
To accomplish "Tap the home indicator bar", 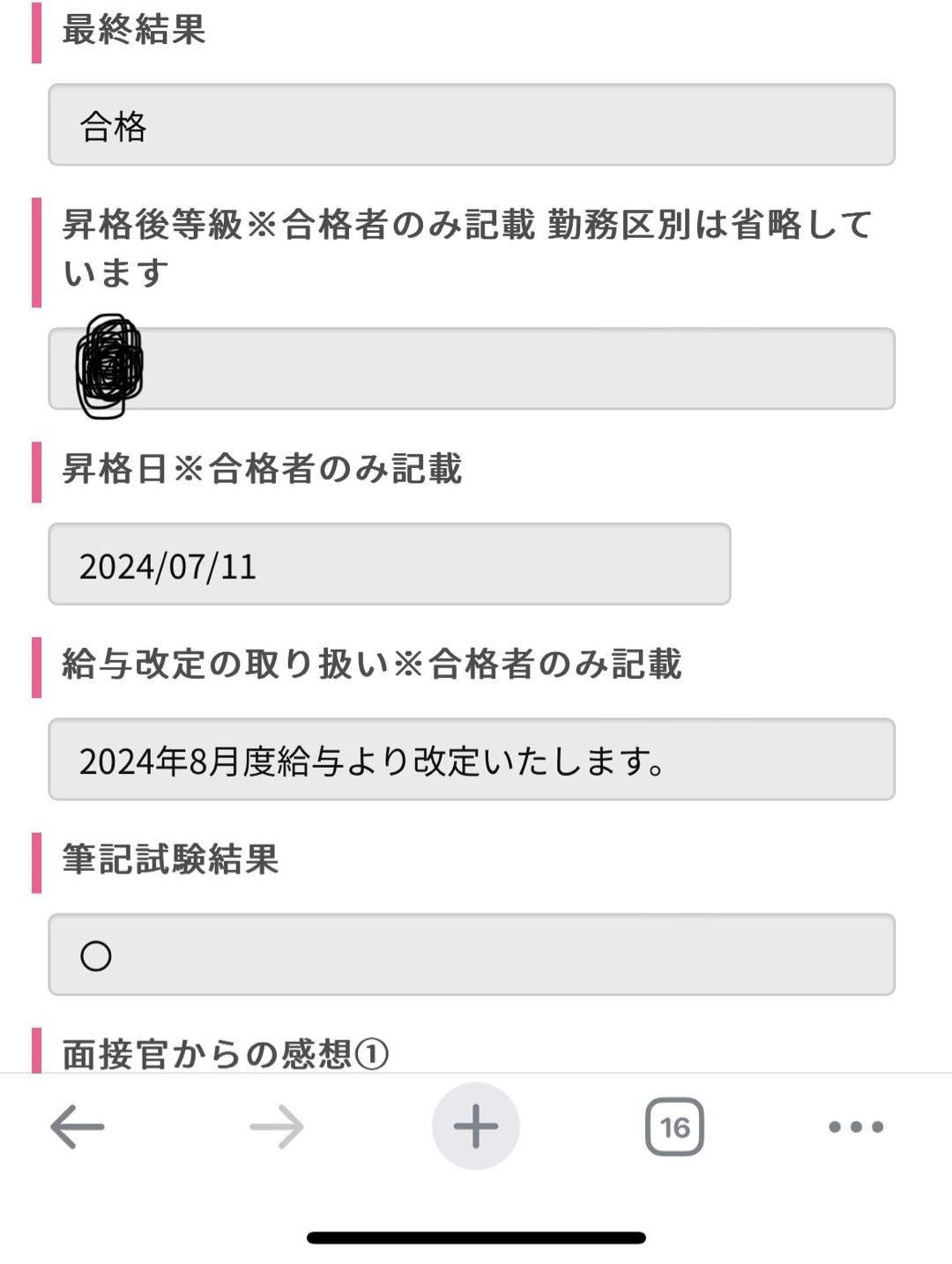I will click(x=476, y=1238).
